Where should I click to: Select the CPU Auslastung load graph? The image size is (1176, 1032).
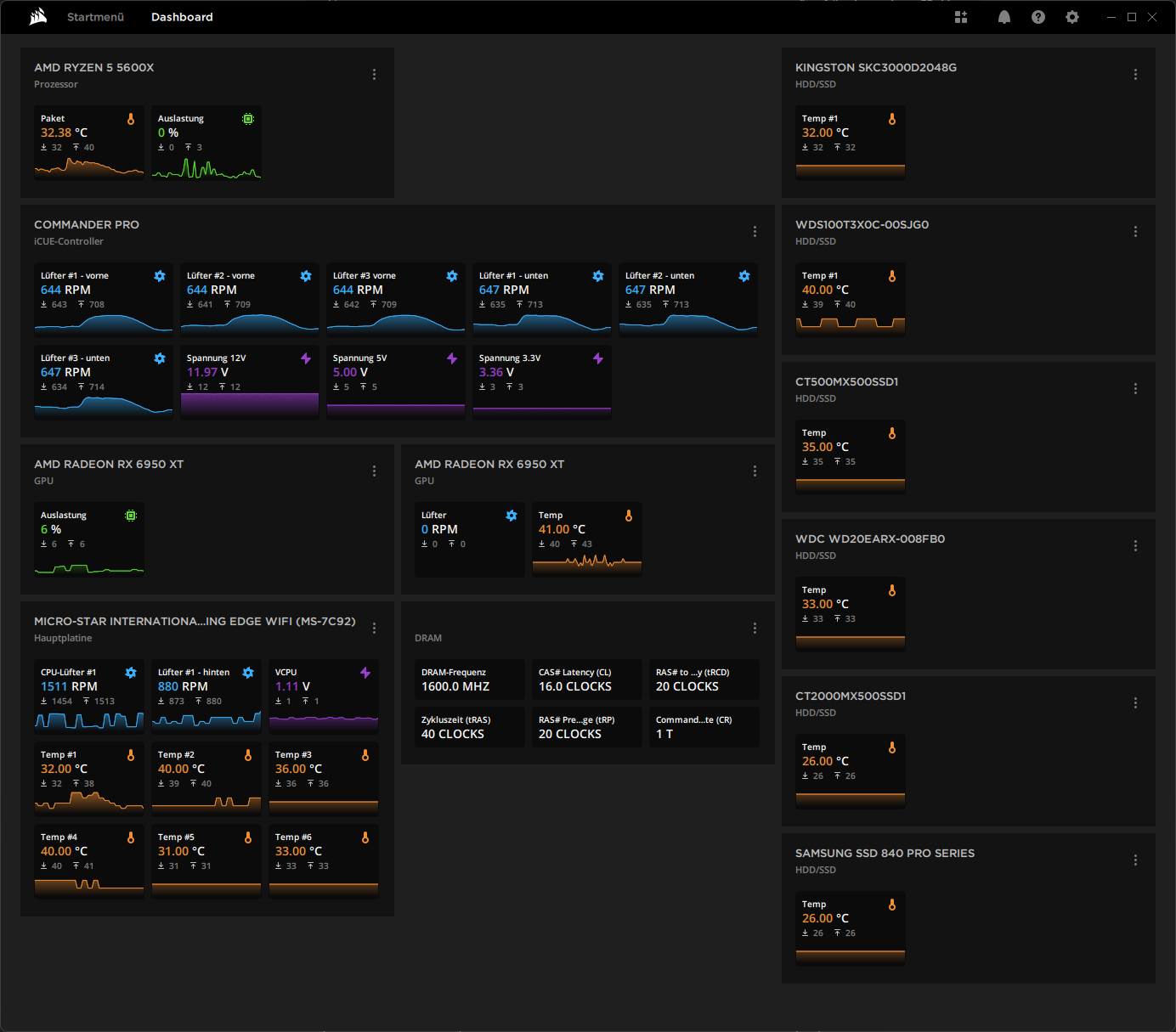click(206, 167)
